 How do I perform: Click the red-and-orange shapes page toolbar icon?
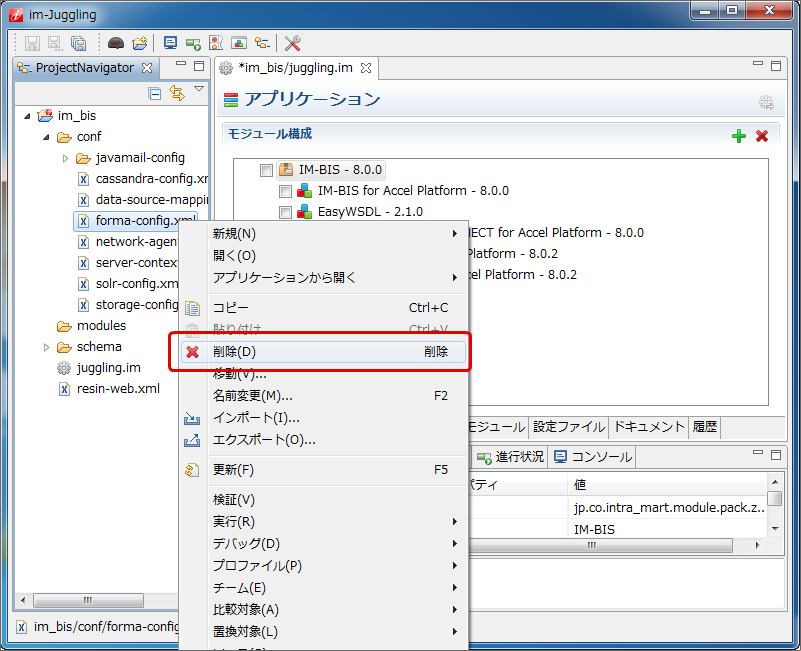[216, 43]
